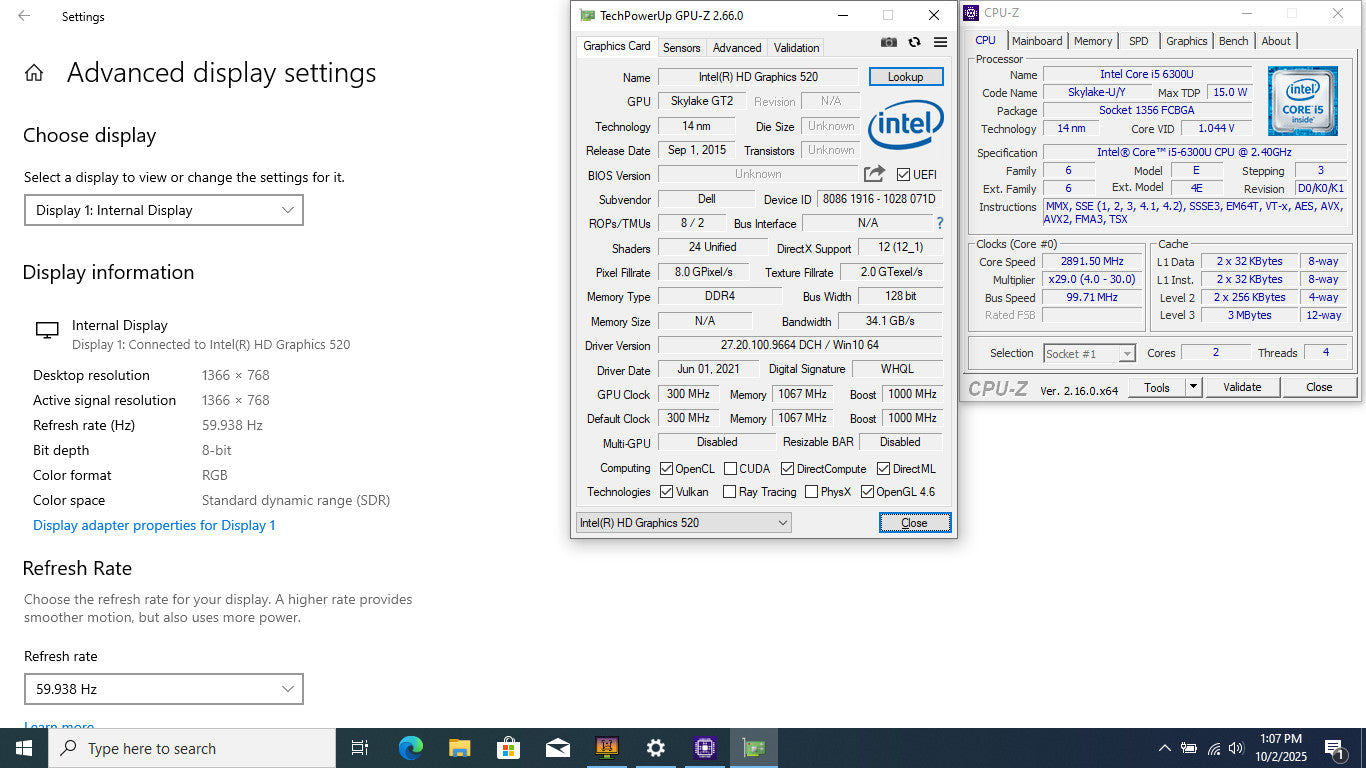Screen dimensions: 1366x768
Task: Click the BIOS export share icon
Action: (x=874, y=174)
